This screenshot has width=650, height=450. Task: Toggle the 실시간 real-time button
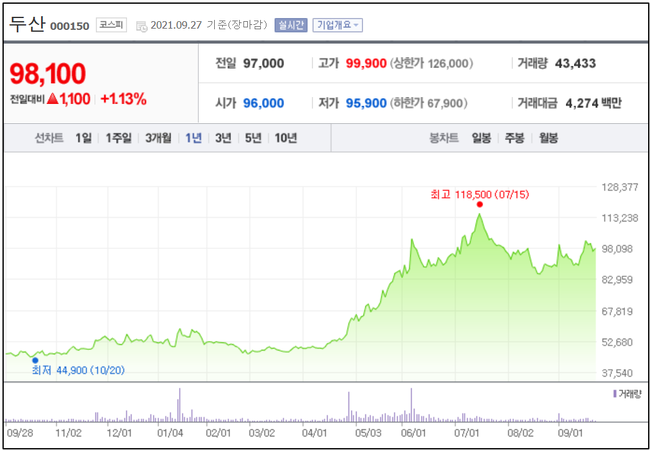coord(291,25)
